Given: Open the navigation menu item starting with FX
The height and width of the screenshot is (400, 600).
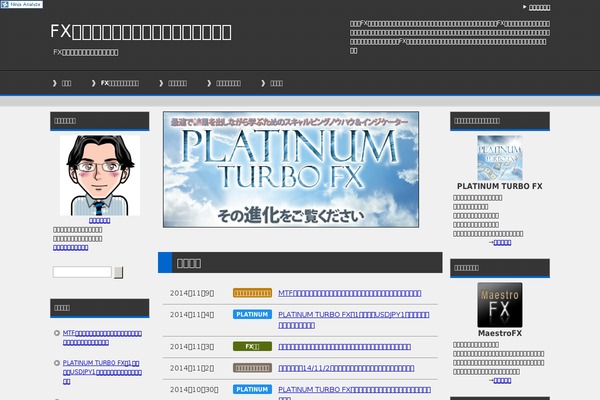Looking at the screenshot, I should click(120, 83).
